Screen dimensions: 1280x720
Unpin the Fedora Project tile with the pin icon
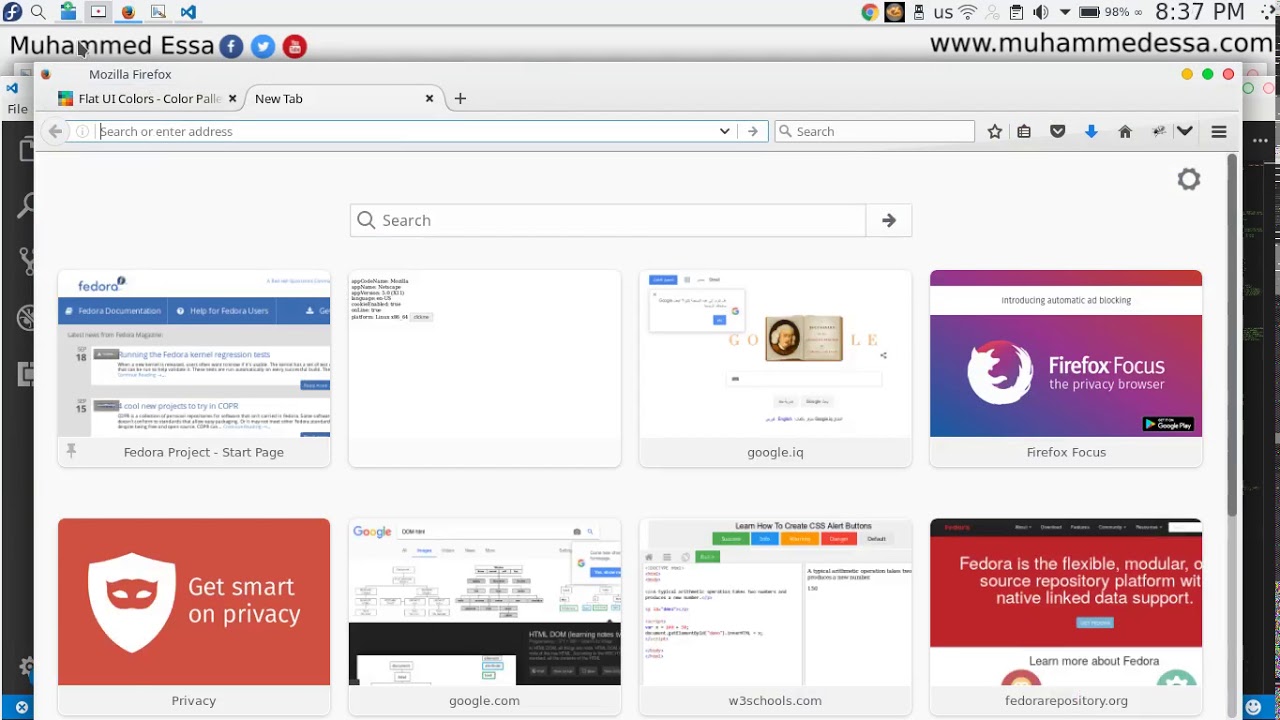pos(71,451)
